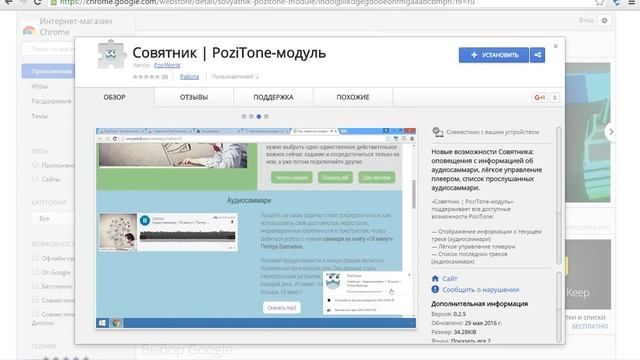
Task: Open the Поддержка tab
Action: 273,97
